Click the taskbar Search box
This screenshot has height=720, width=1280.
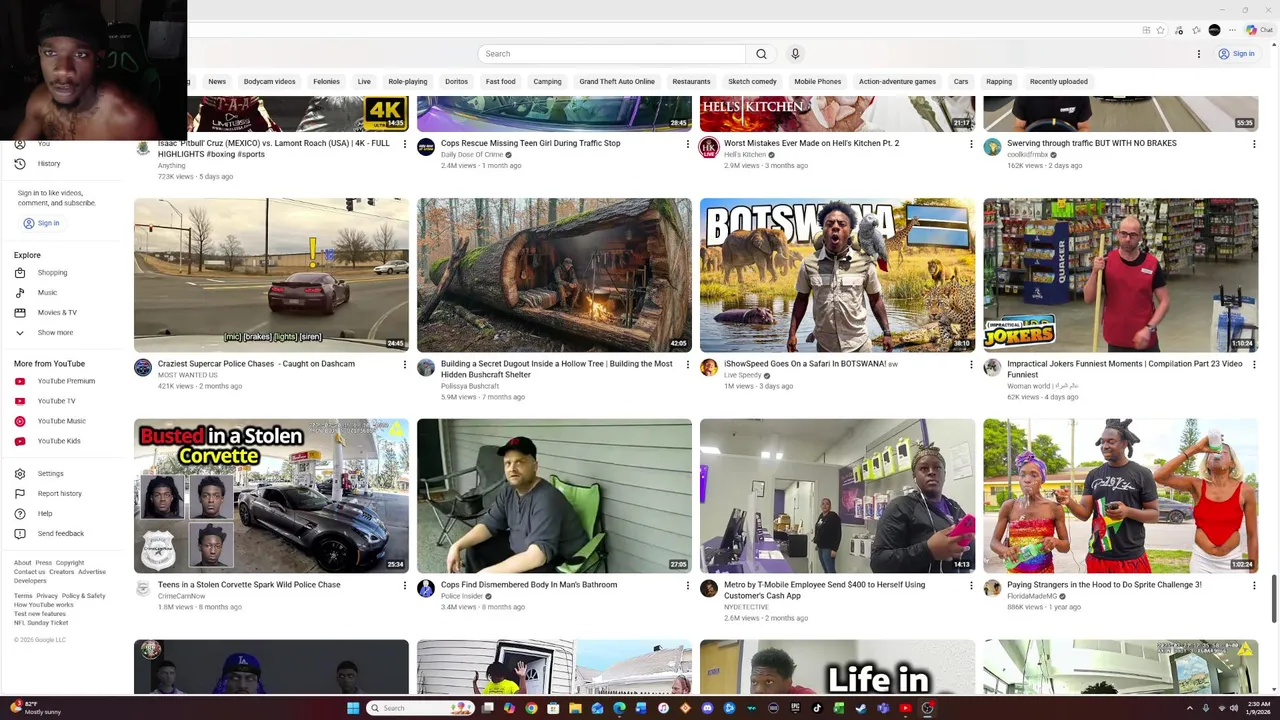click(418, 708)
